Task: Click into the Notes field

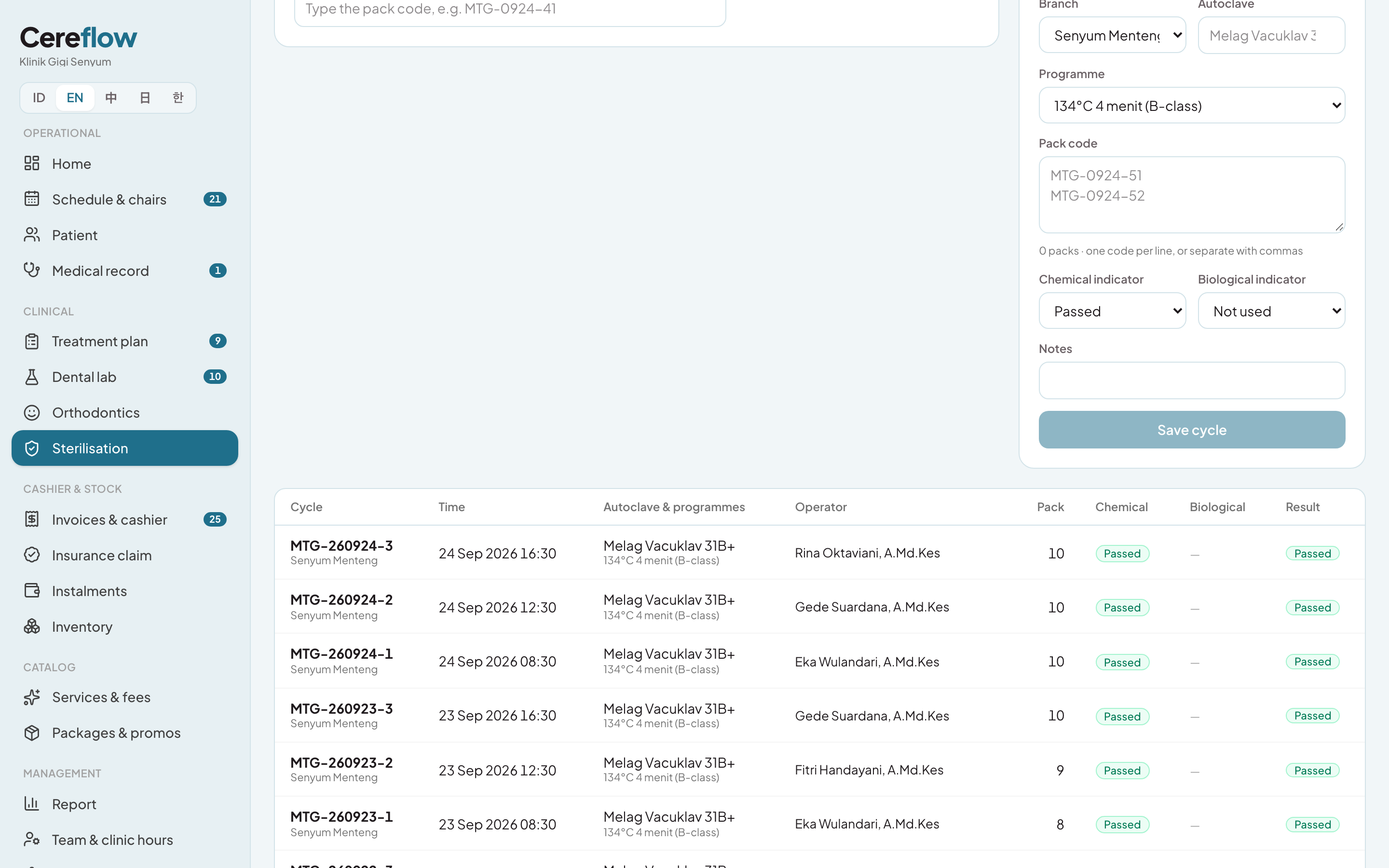Action: (1192, 380)
